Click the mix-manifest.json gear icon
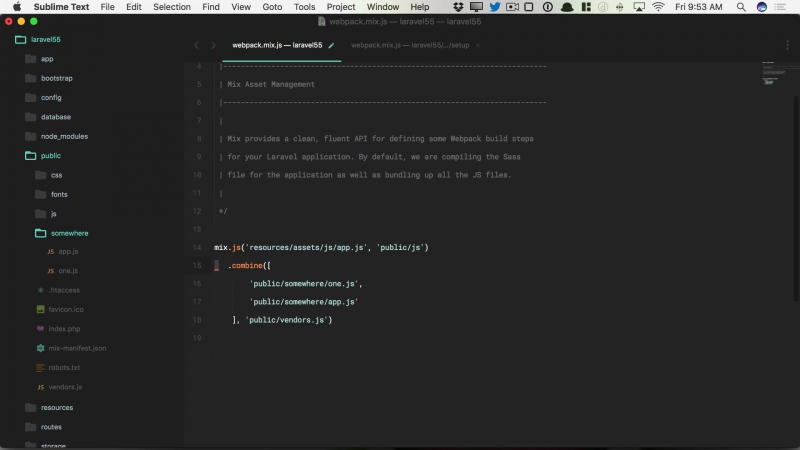The width and height of the screenshot is (800, 450). pos(40,348)
